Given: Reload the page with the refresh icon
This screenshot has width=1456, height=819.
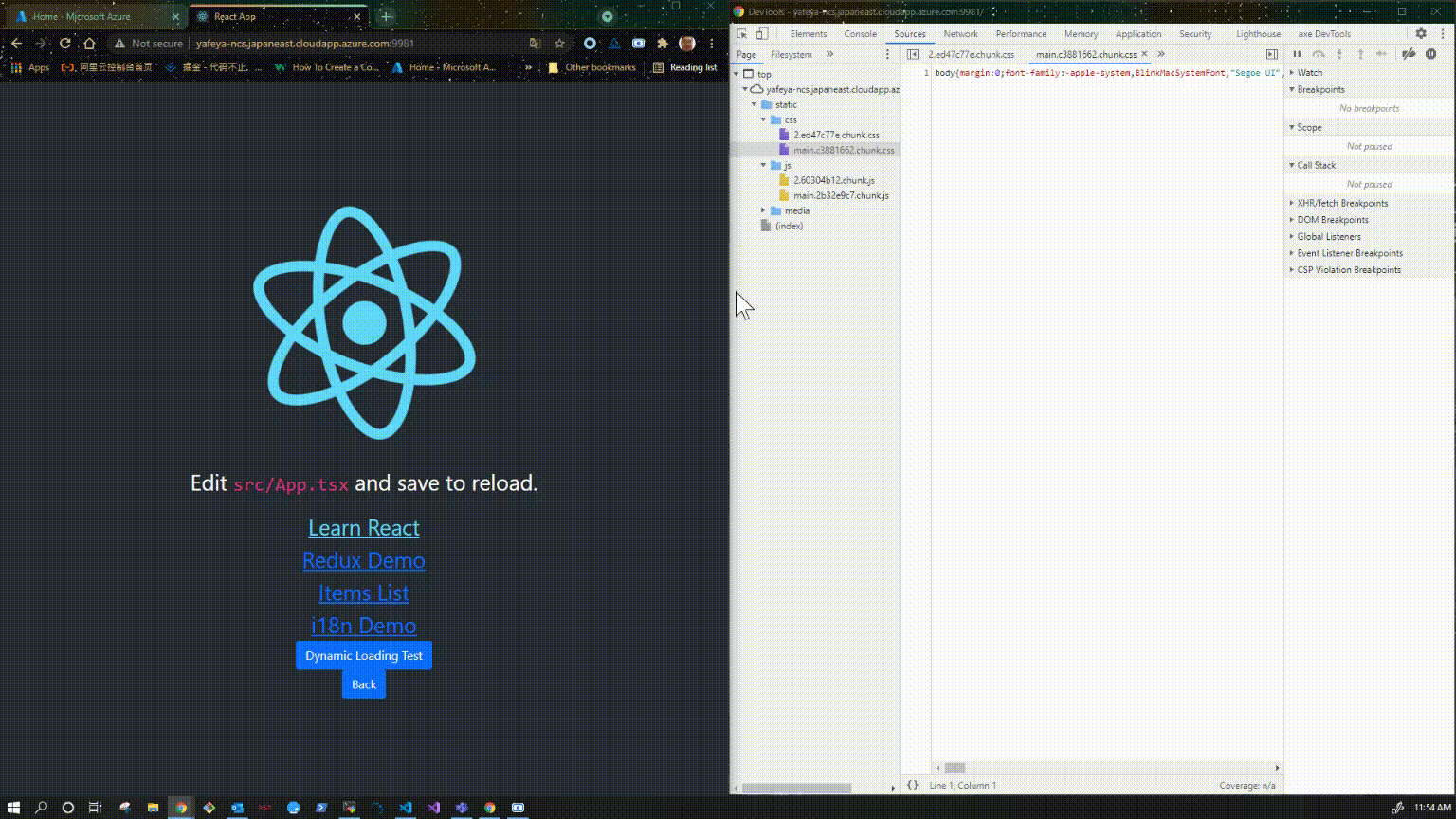Looking at the screenshot, I should click(x=65, y=43).
